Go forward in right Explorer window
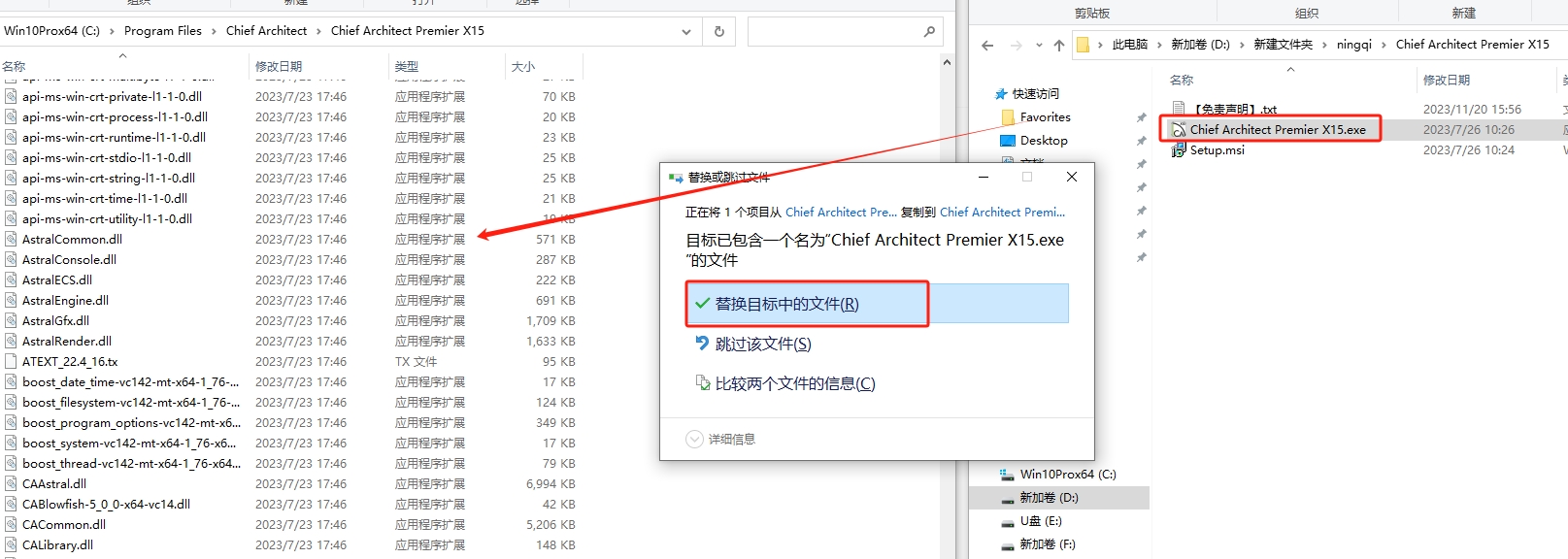 pos(1016,45)
